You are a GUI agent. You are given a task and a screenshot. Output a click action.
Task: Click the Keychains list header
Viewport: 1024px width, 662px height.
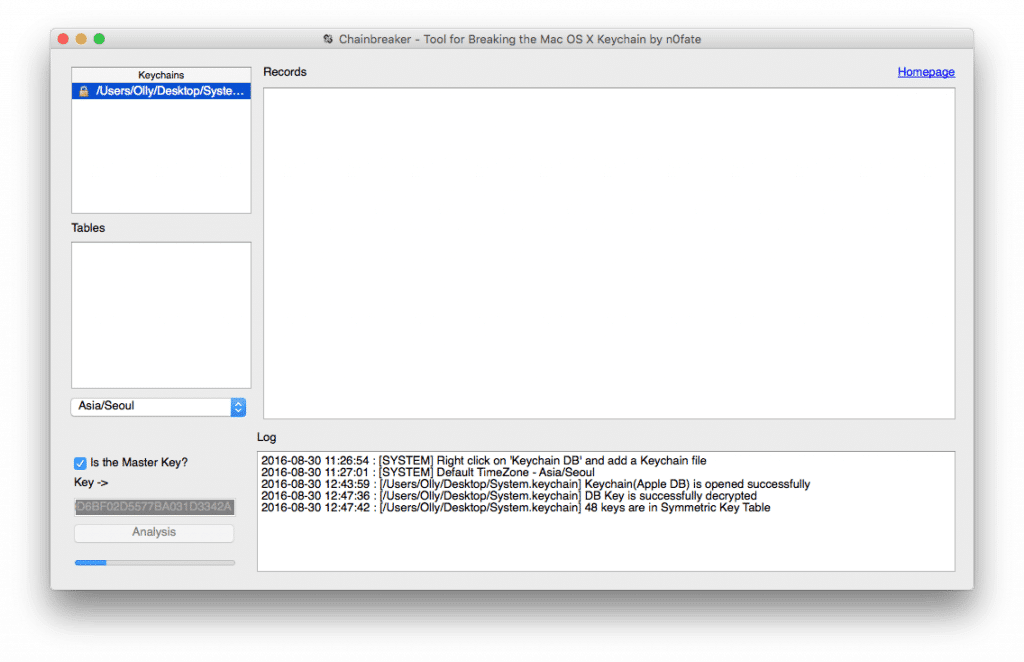(x=160, y=74)
